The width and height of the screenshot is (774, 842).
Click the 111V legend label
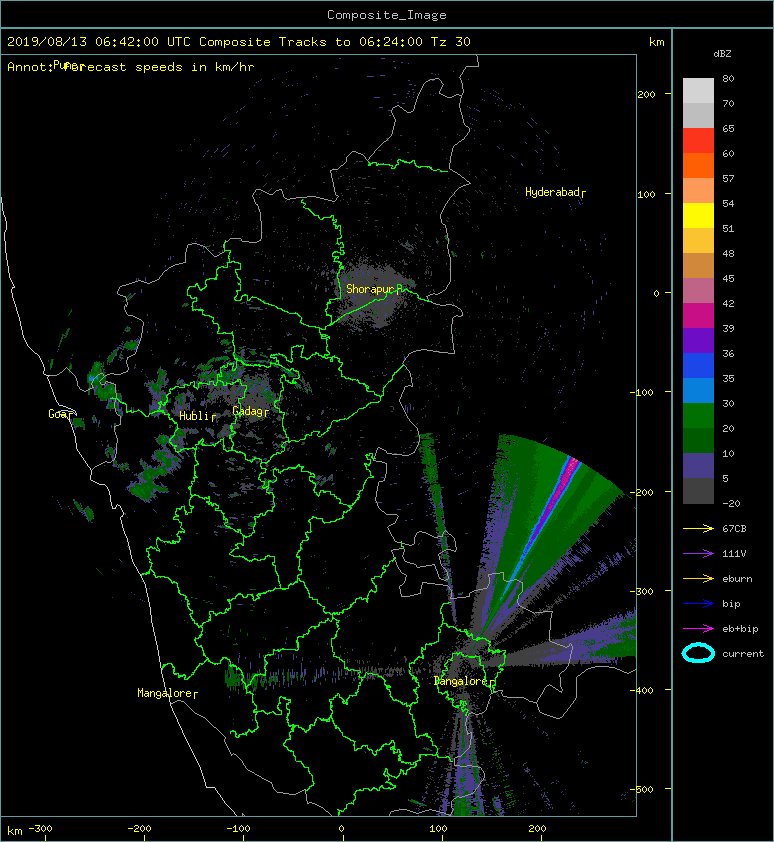[734, 554]
